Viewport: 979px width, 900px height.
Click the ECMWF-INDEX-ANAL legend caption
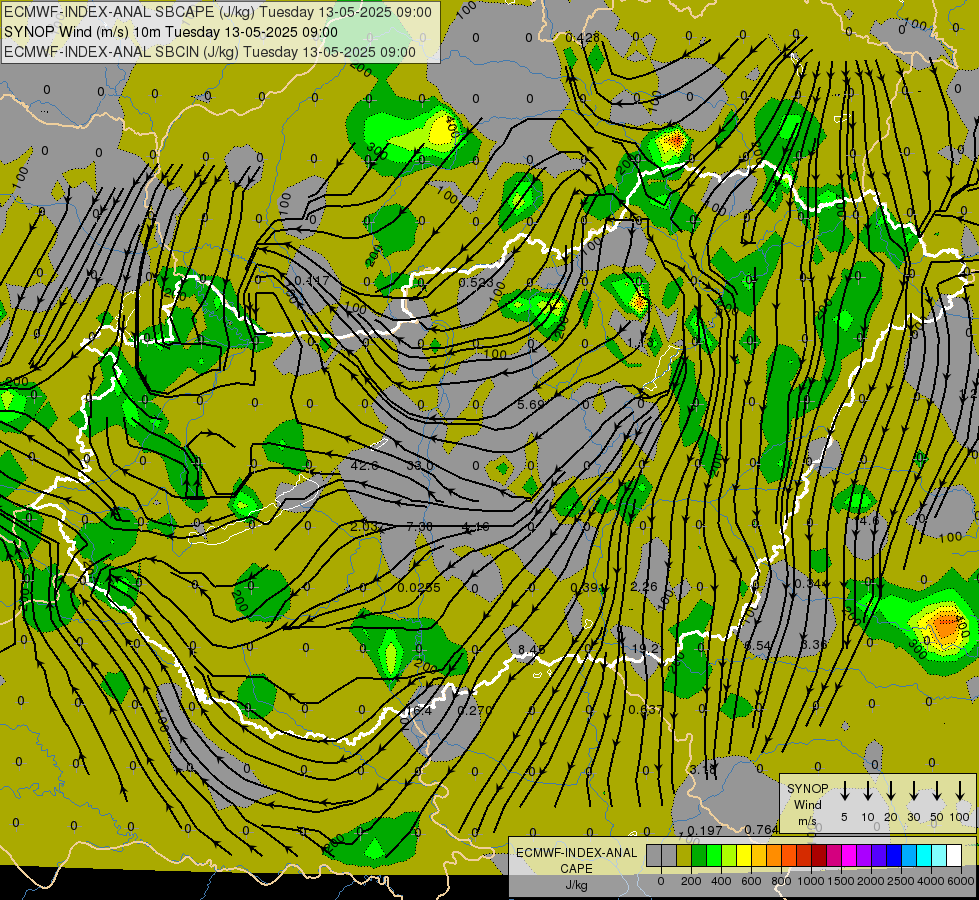[577, 853]
